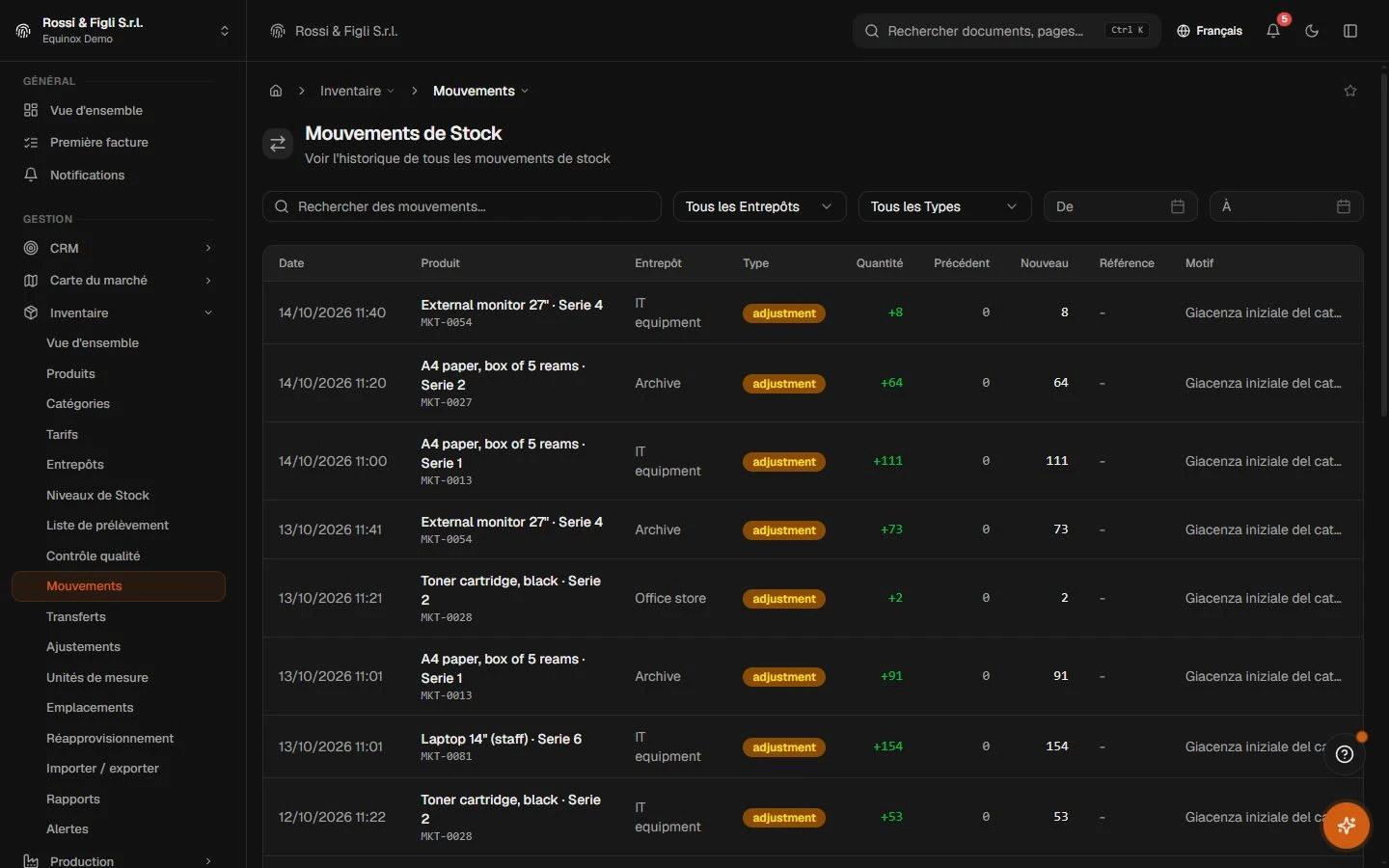Open the notifications bell icon
This screenshot has height=868, width=1389.
pos(1273,31)
